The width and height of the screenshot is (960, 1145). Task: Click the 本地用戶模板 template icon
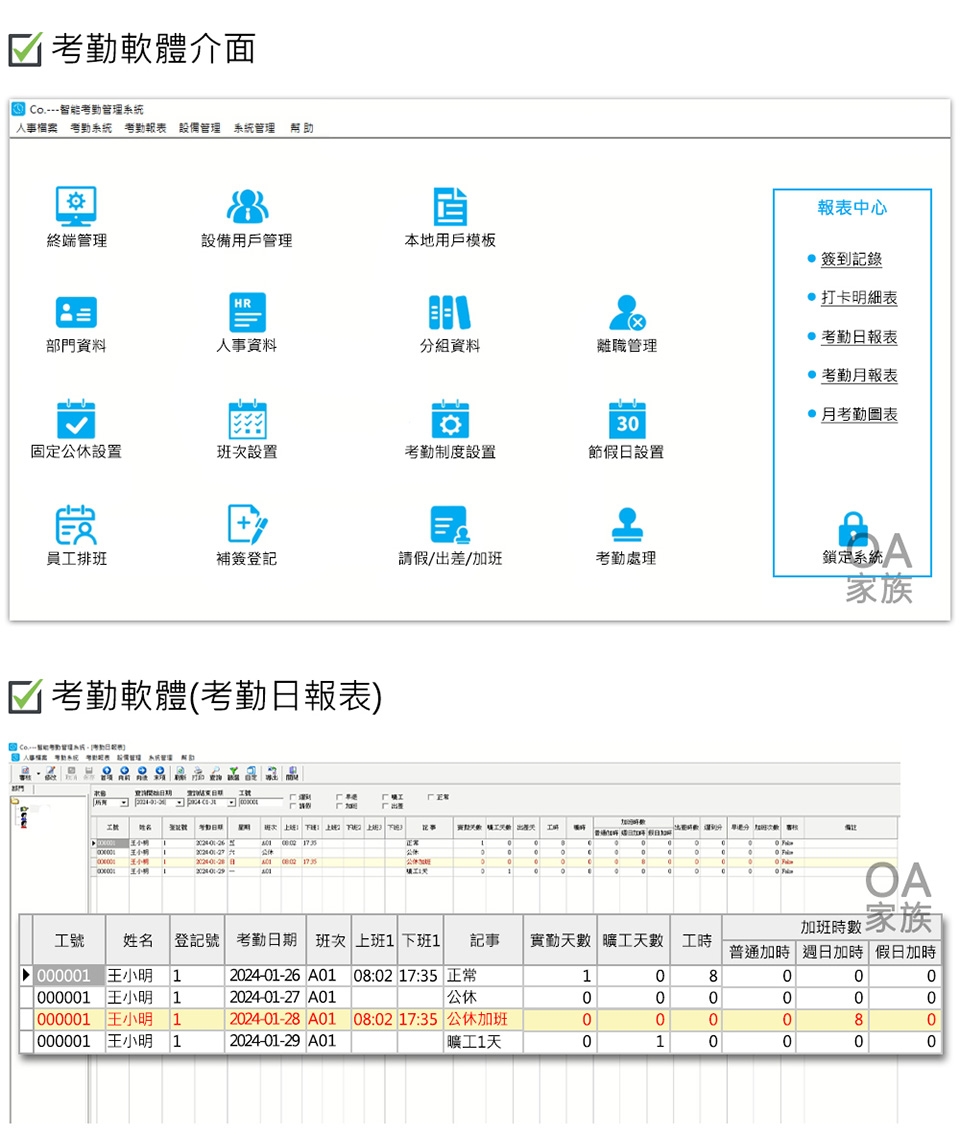click(449, 206)
